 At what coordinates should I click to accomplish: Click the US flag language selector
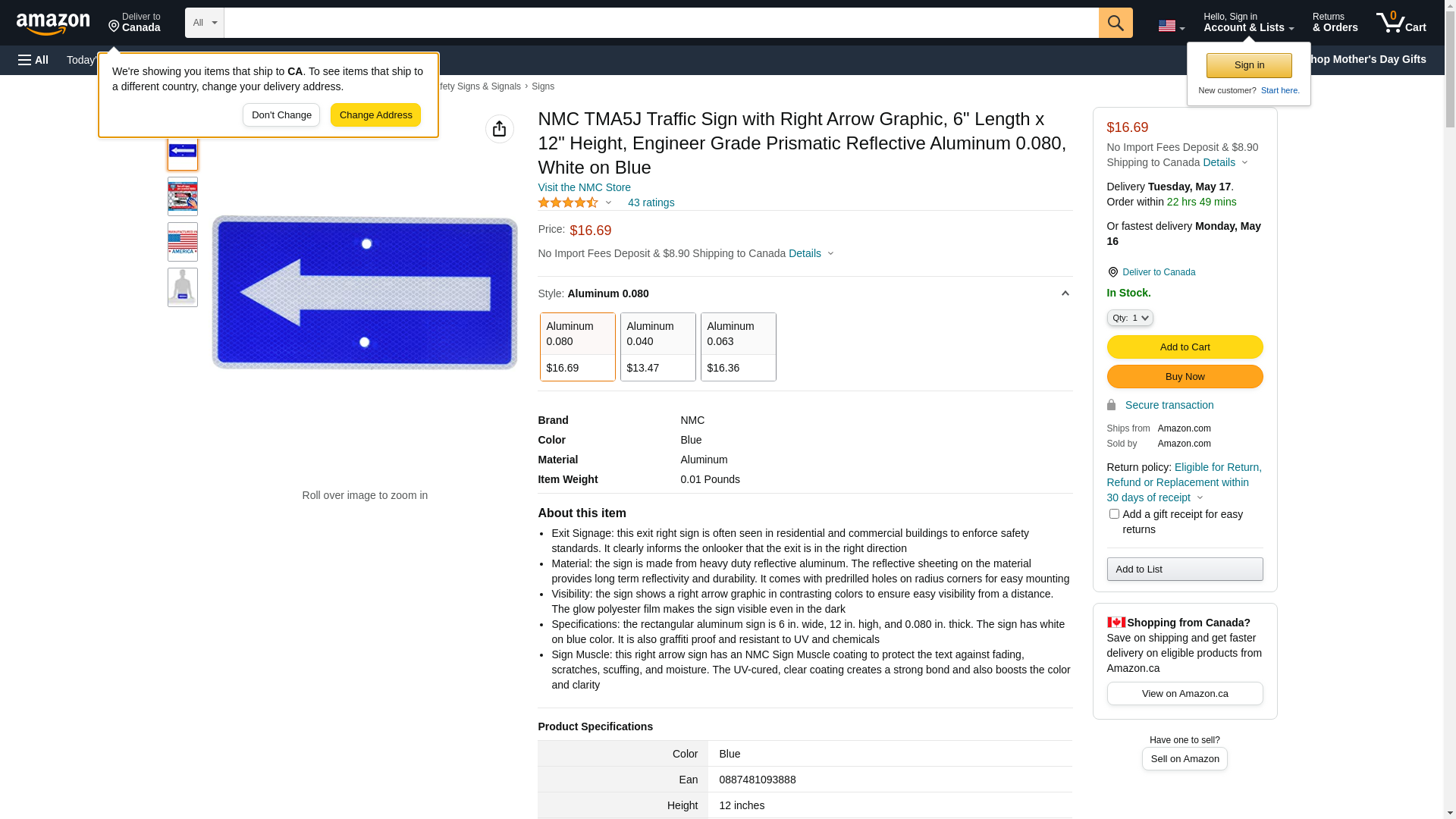tap(1171, 26)
